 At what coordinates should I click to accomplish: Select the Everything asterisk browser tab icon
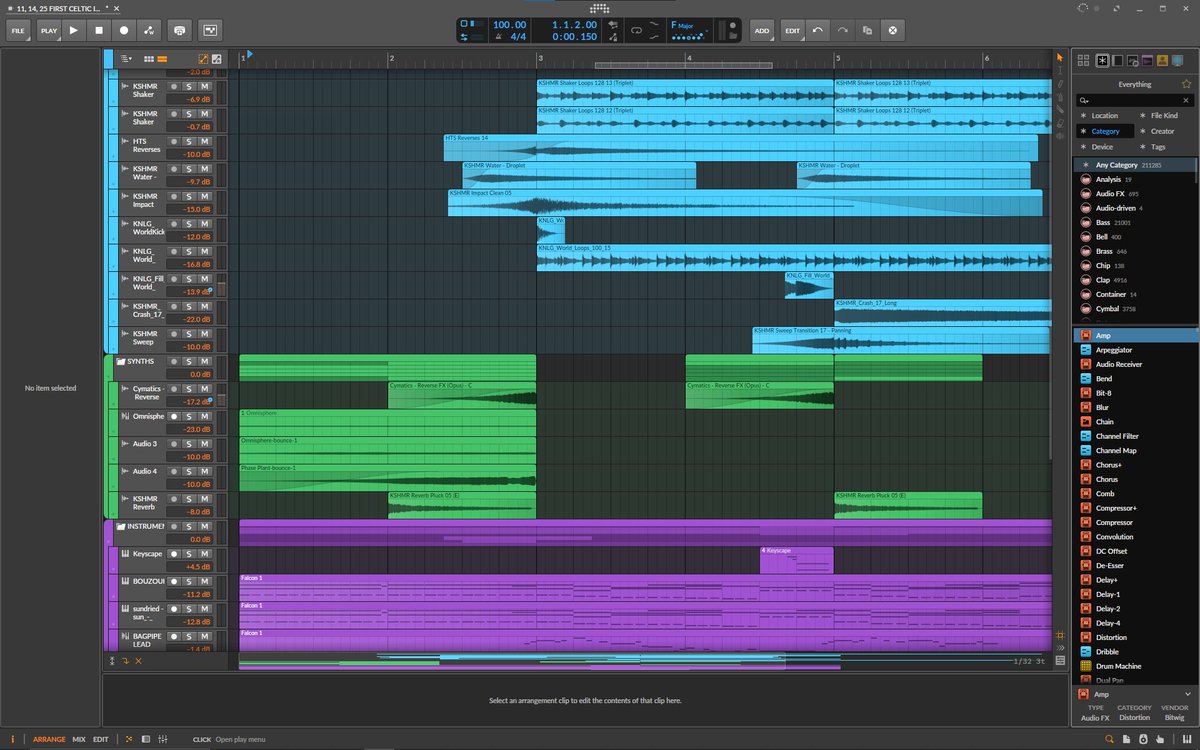[x=1101, y=61]
